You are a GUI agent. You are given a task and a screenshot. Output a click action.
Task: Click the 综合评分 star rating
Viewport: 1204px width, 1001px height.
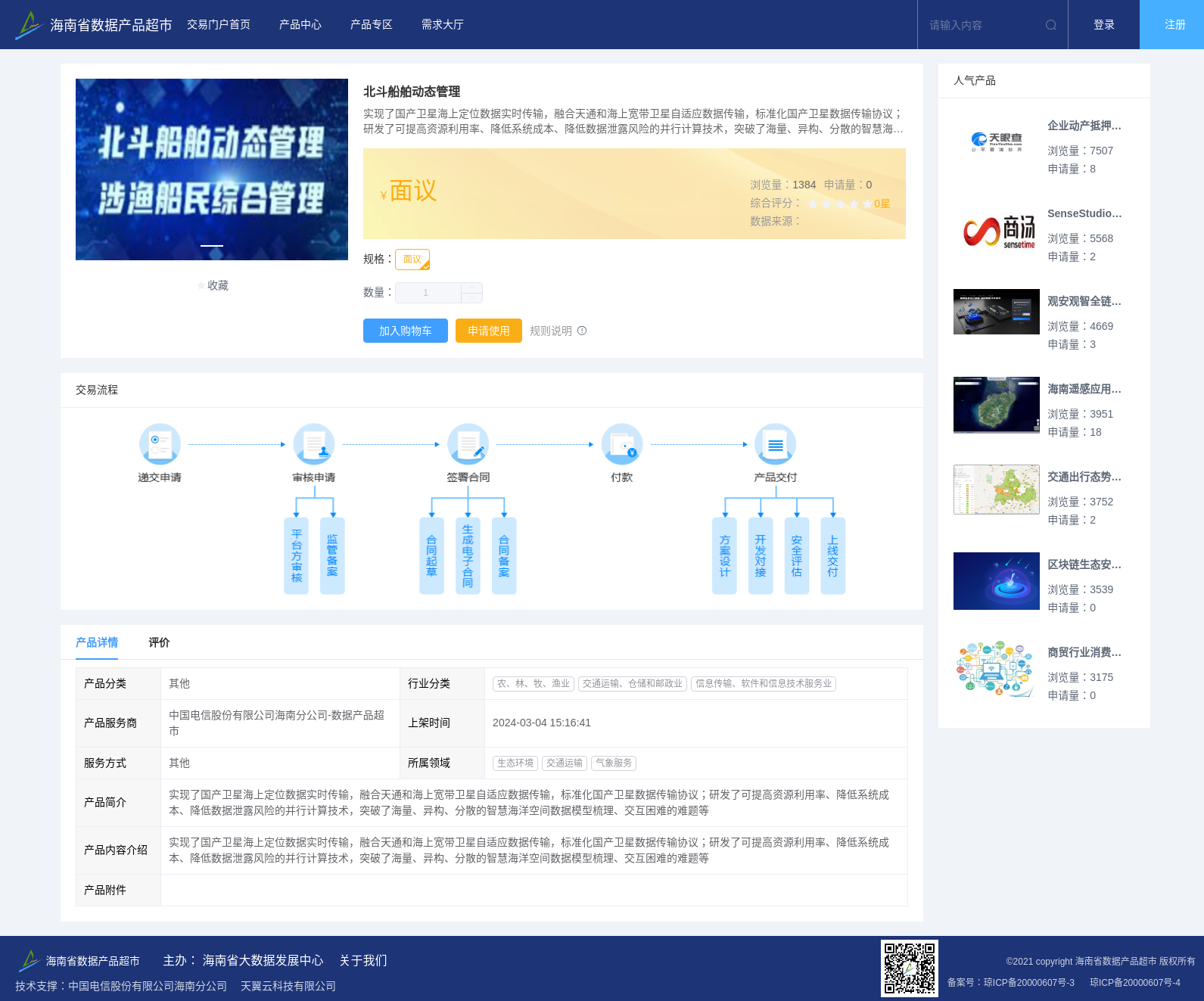[x=839, y=204]
